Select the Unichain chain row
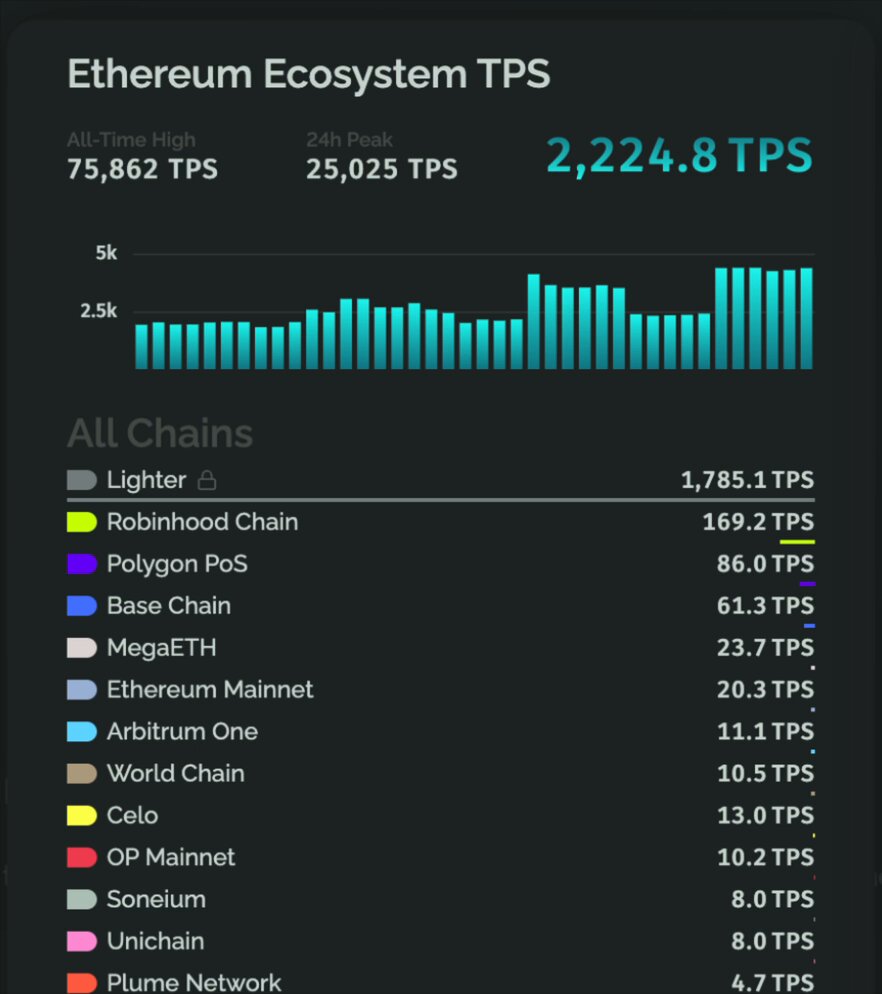The height and width of the screenshot is (994, 882). (x=441, y=941)
